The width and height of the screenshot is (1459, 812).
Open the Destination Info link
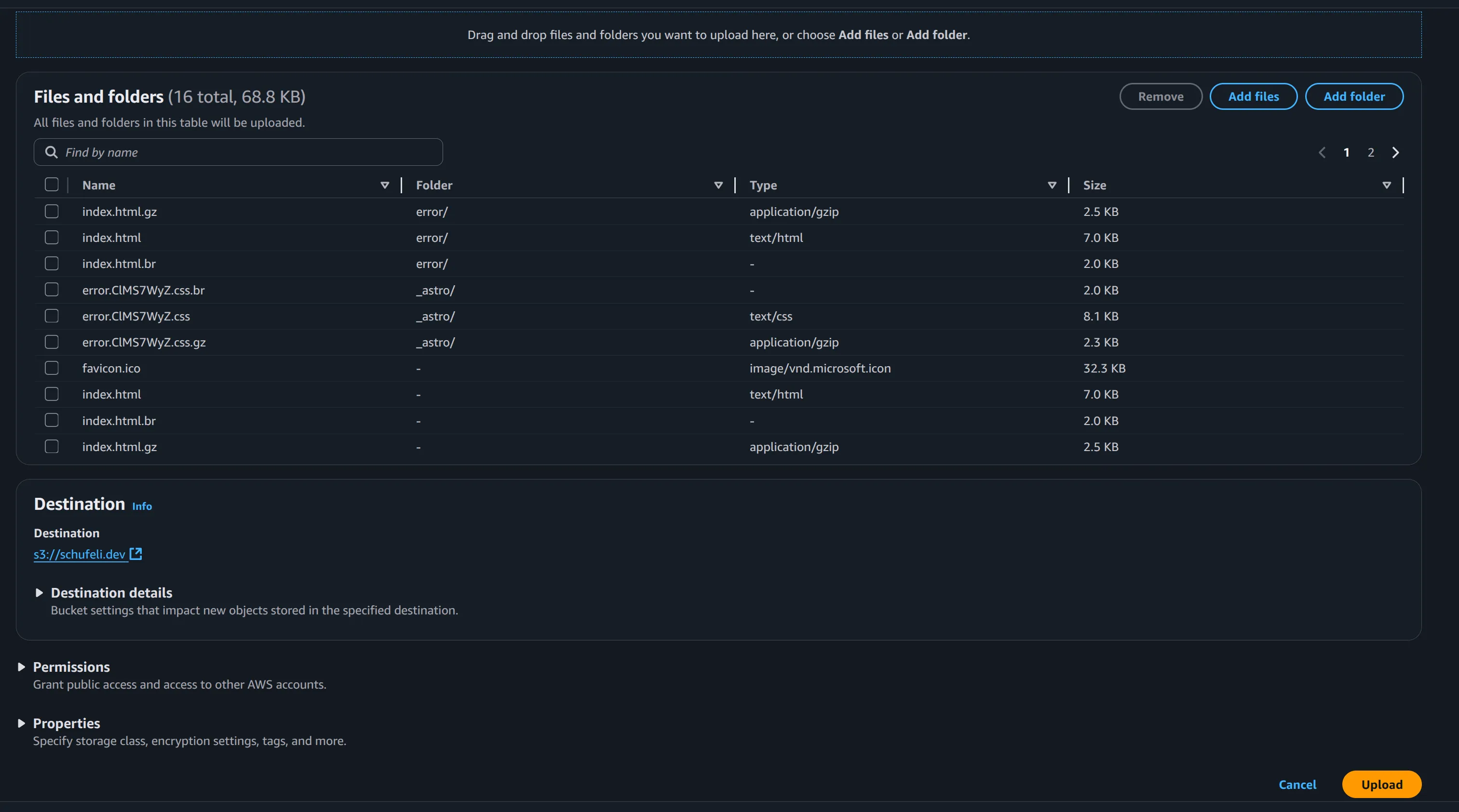[x=142, y=506]
